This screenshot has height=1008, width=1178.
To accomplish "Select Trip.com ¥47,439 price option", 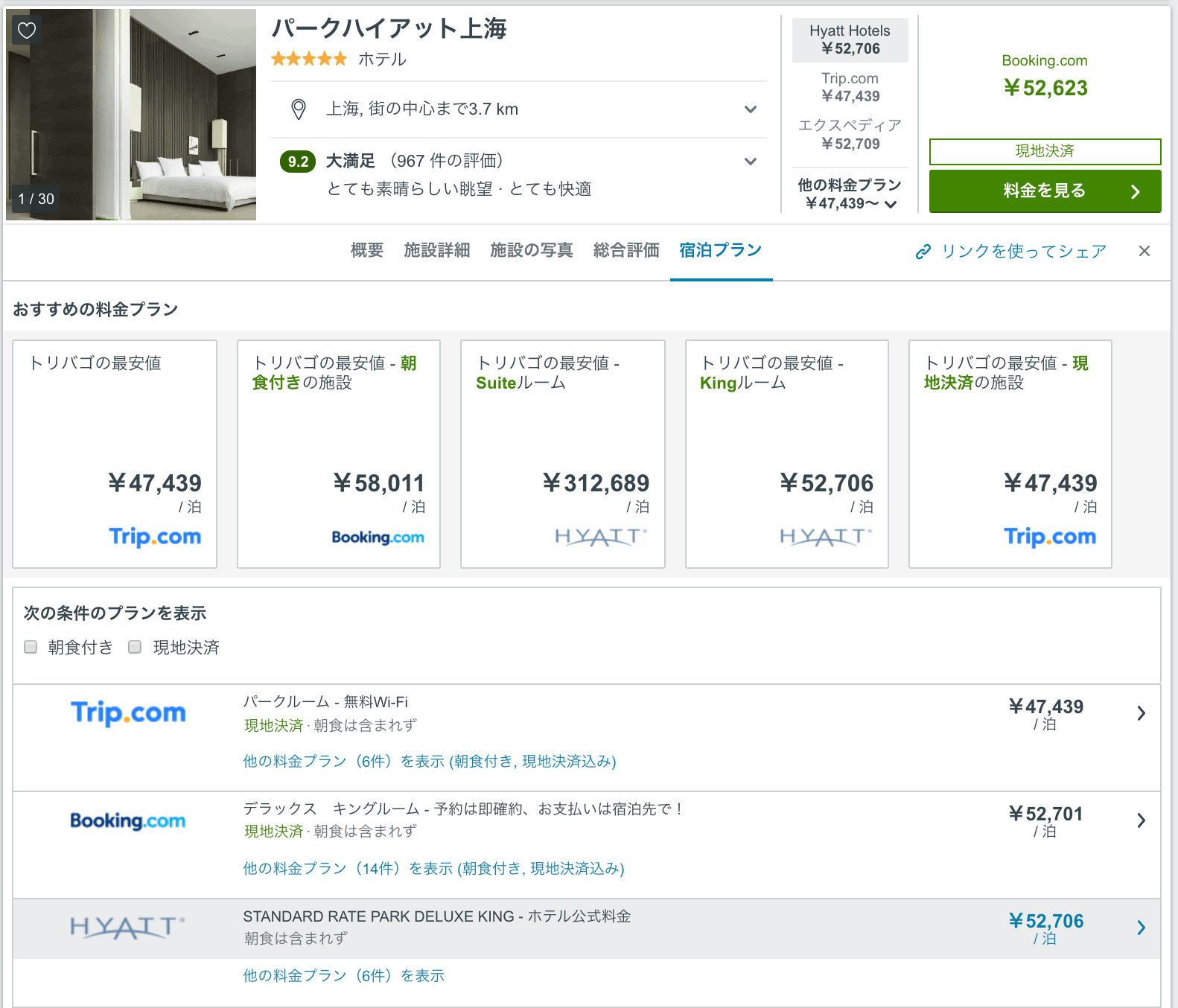I will 850,88.
